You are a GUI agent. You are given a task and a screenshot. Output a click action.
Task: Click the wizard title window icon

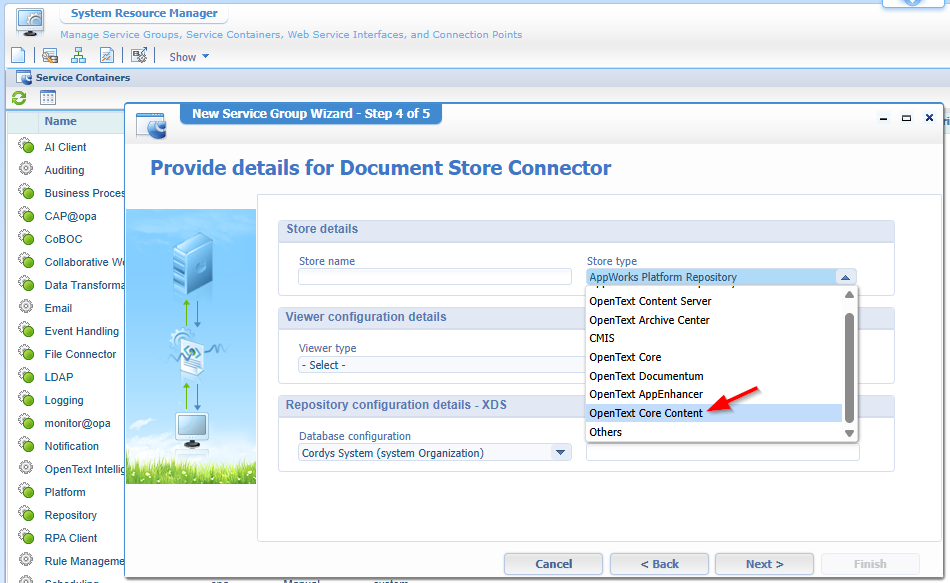point(151,125)
